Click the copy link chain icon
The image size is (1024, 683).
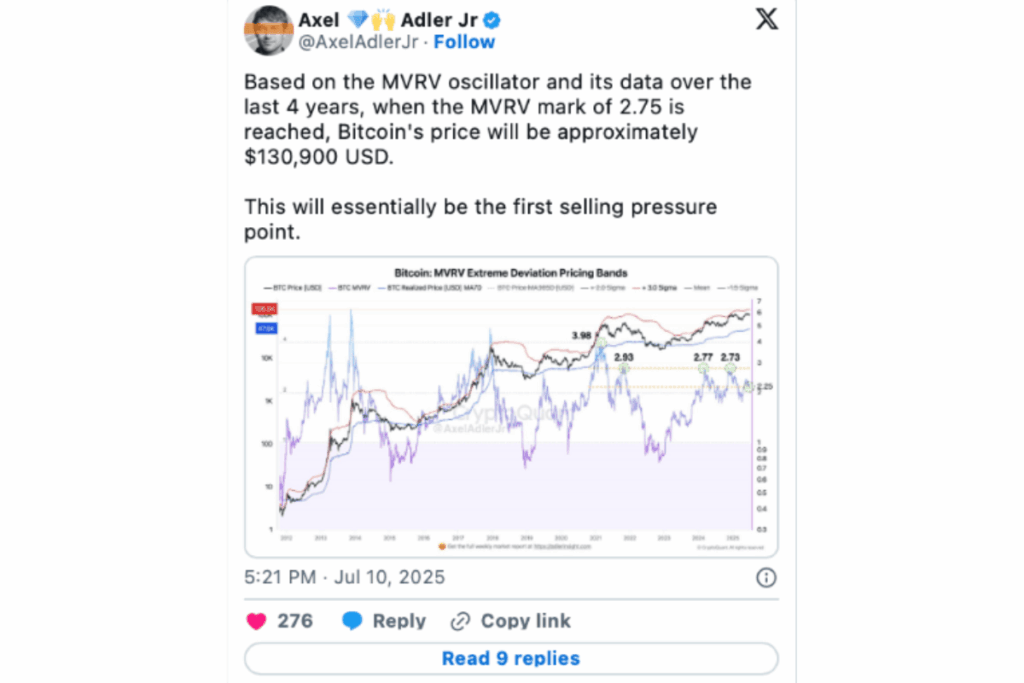tap(460, 621)
